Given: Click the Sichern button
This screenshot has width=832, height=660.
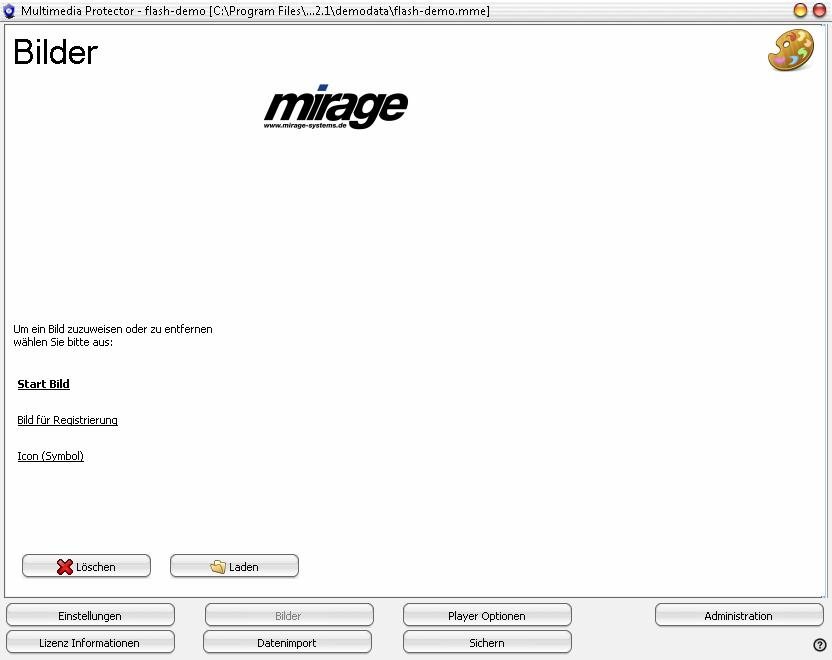Looking at the screenshot, I should (x=487, y=643).
